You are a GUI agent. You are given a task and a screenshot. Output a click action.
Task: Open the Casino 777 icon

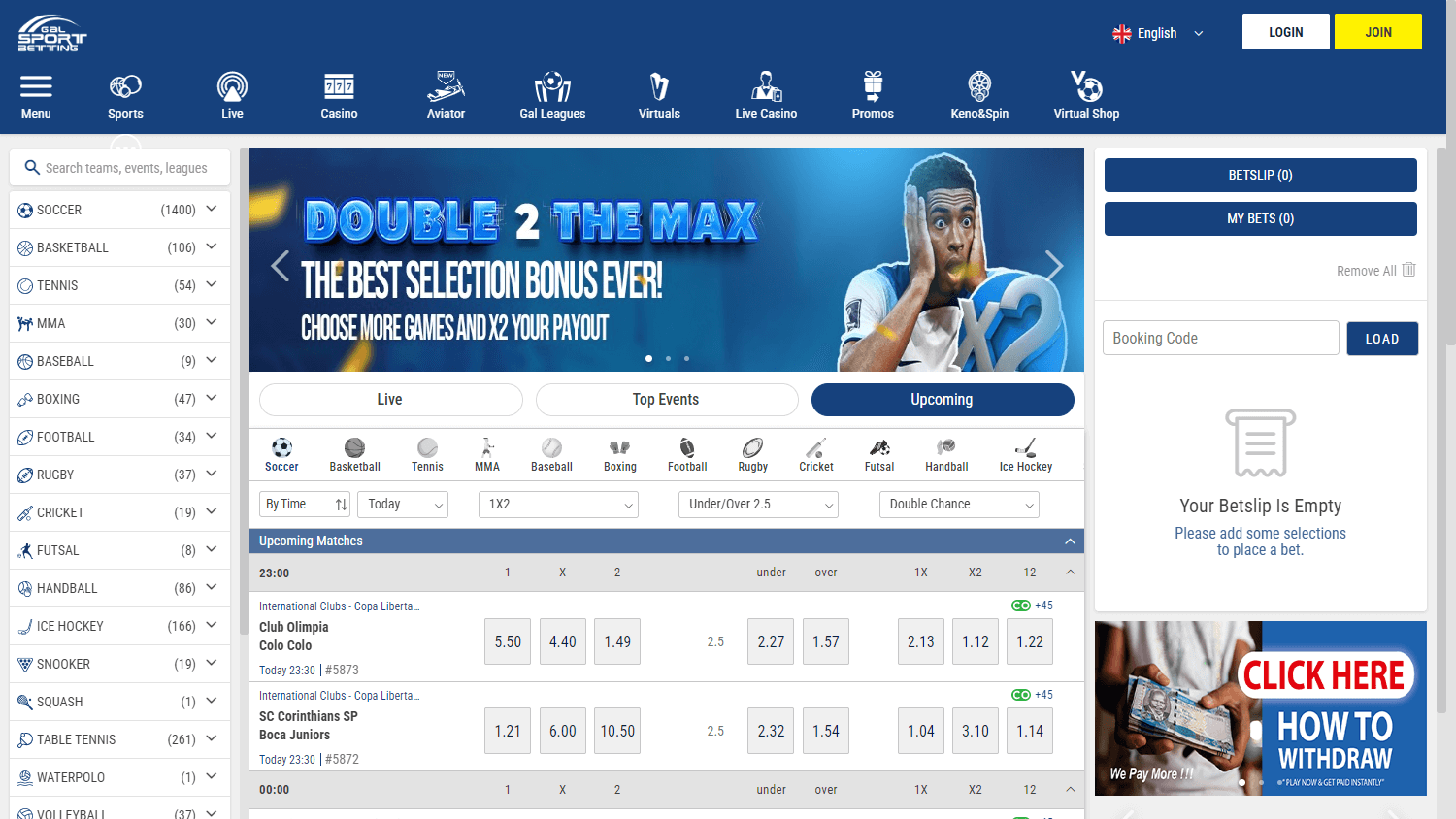339,86
